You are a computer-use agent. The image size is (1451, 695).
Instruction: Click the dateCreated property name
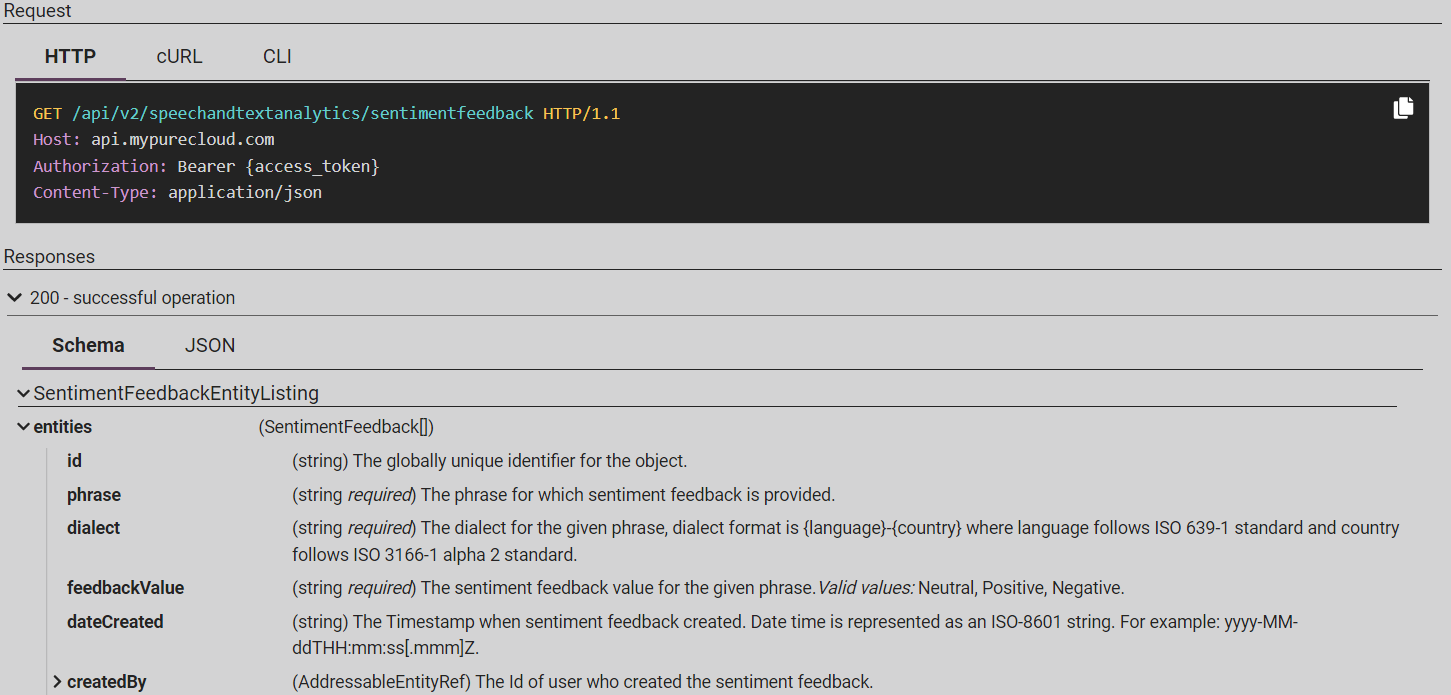[115, 622]
